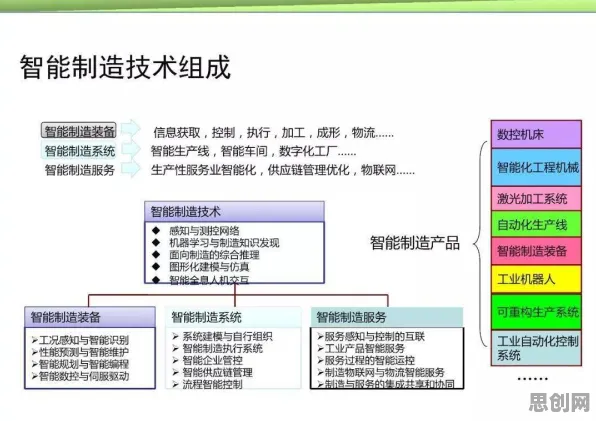Click the line 智能生产线，智能车间，数字化工厂

[x=254, y=152]
